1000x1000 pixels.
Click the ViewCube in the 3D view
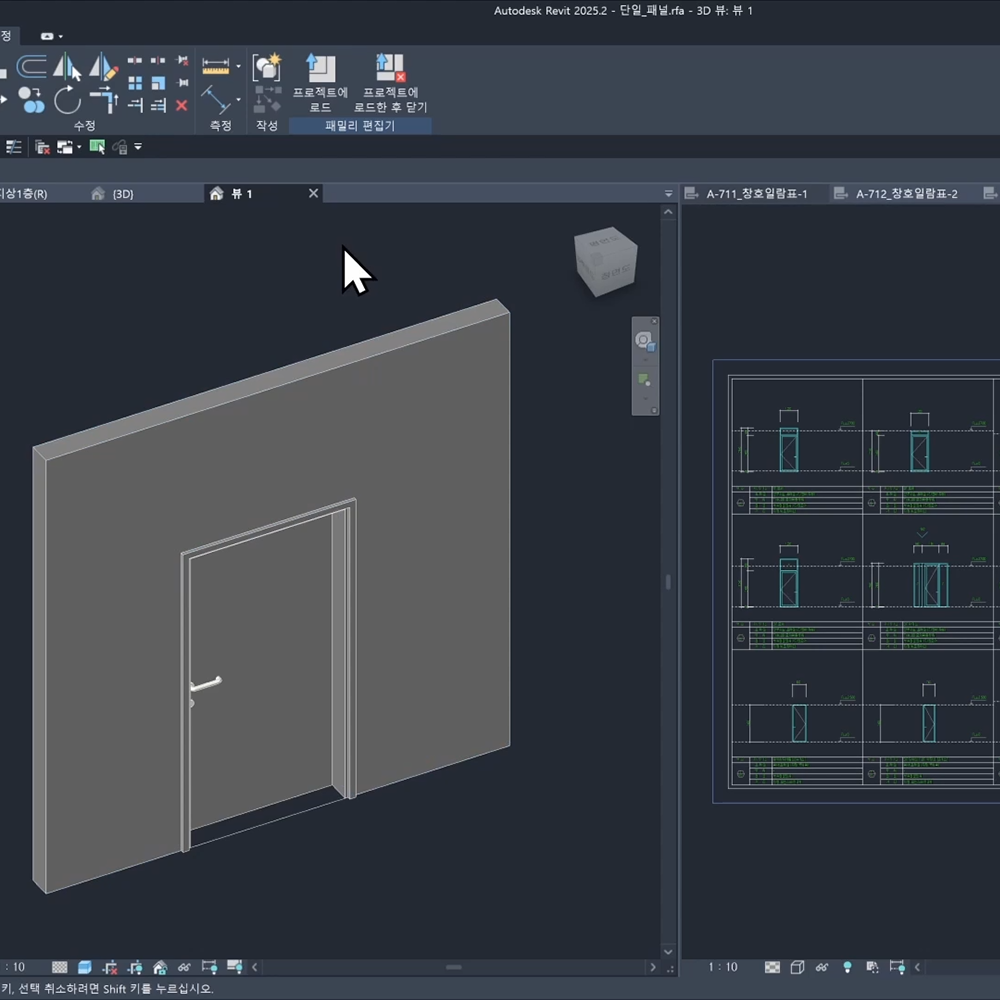605,263
